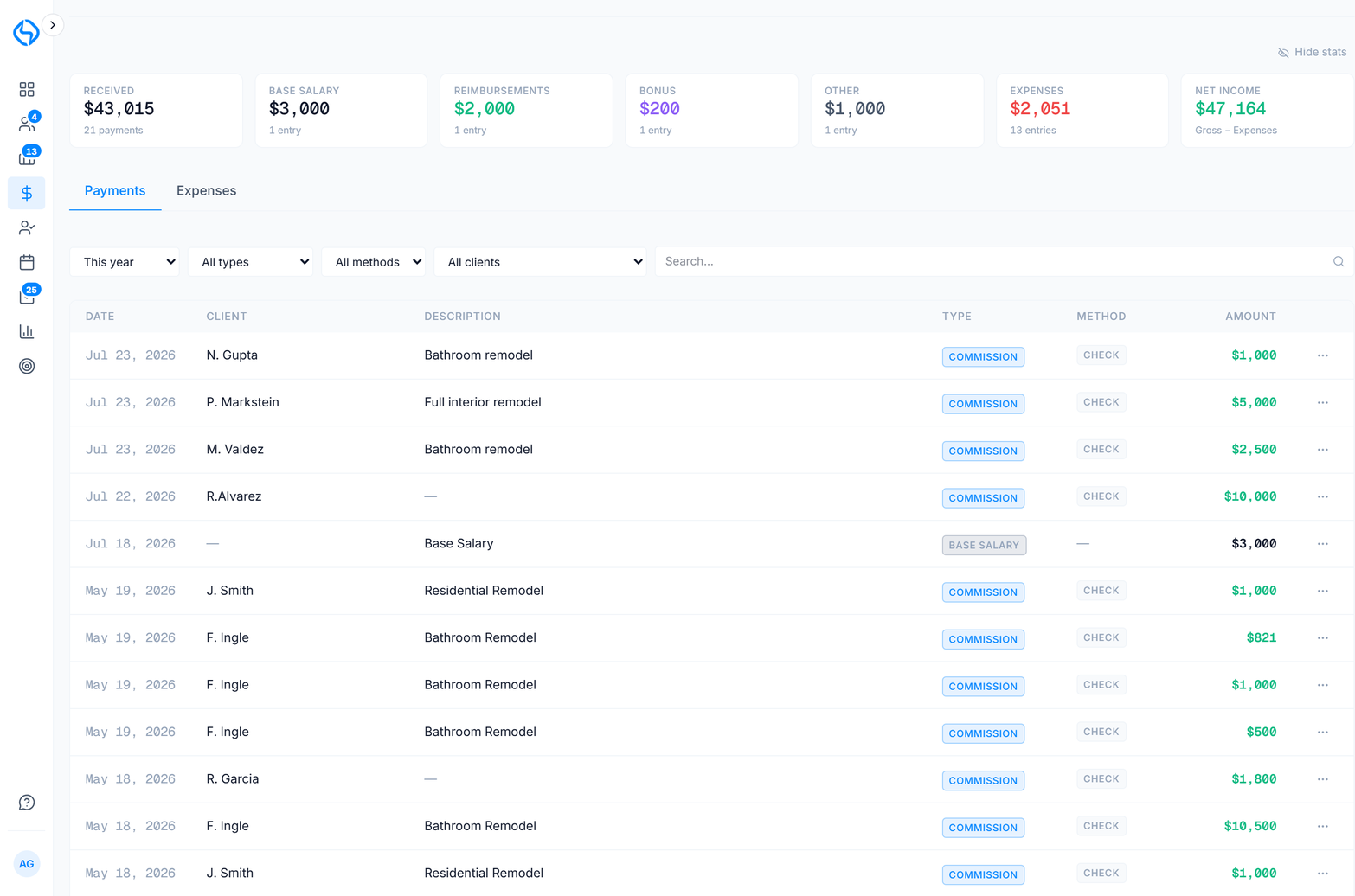Screen dimensions: 1355x896
Task: Open the calendar icon in sidebar
Action: click(27, 262)
